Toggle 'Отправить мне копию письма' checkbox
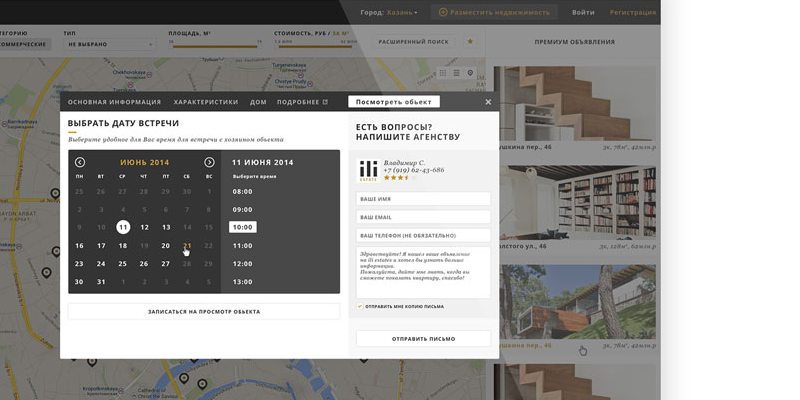Image resolution: width=800 pixels, height=400 pixels. [x=360, y=306]
